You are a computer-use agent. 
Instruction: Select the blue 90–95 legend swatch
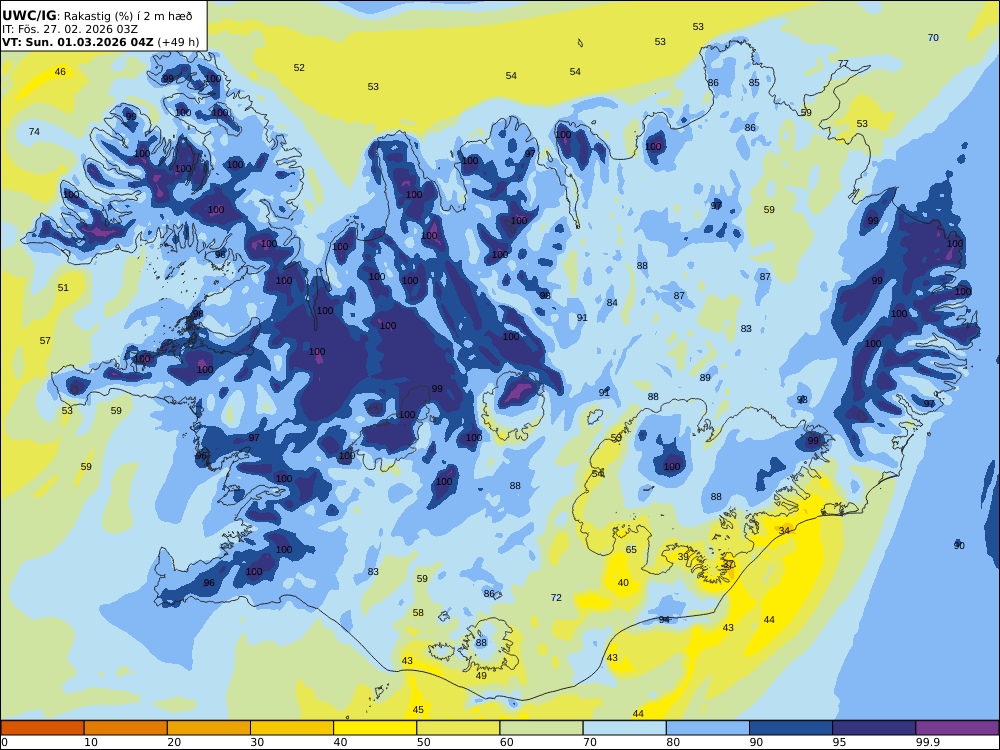tap(791, 728)
